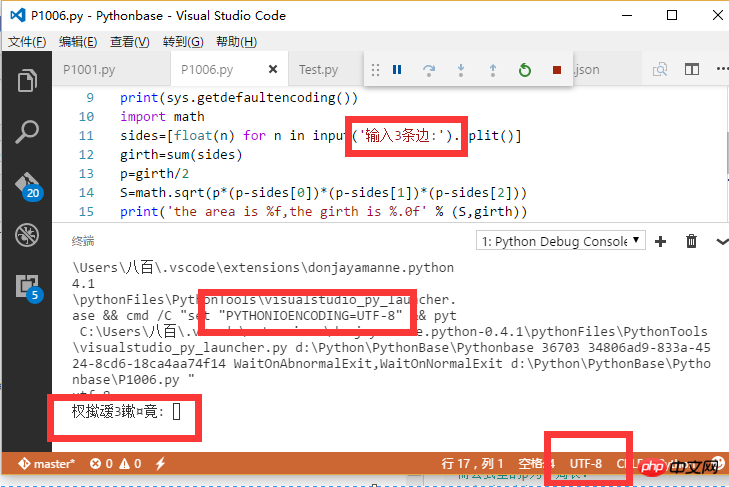Open the 转到(G) menu
The image size is (729, 487).
pos(183,42)
